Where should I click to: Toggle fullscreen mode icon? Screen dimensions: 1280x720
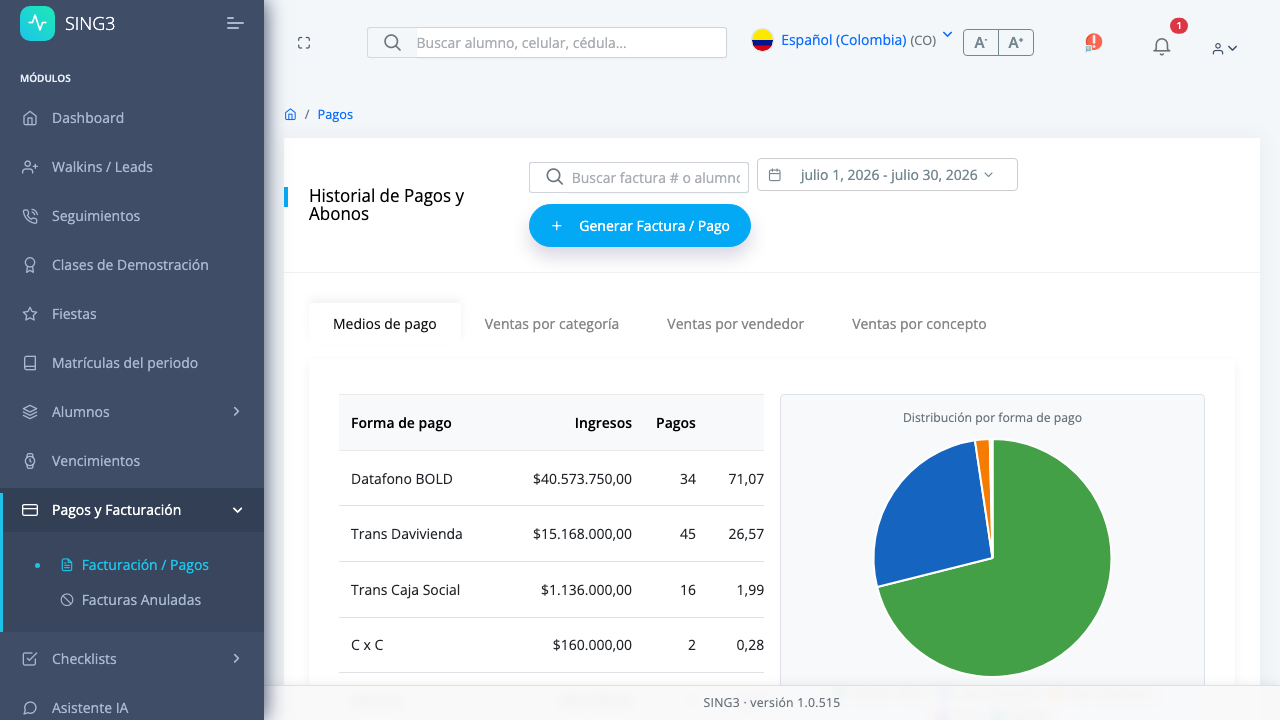point(304,42)
